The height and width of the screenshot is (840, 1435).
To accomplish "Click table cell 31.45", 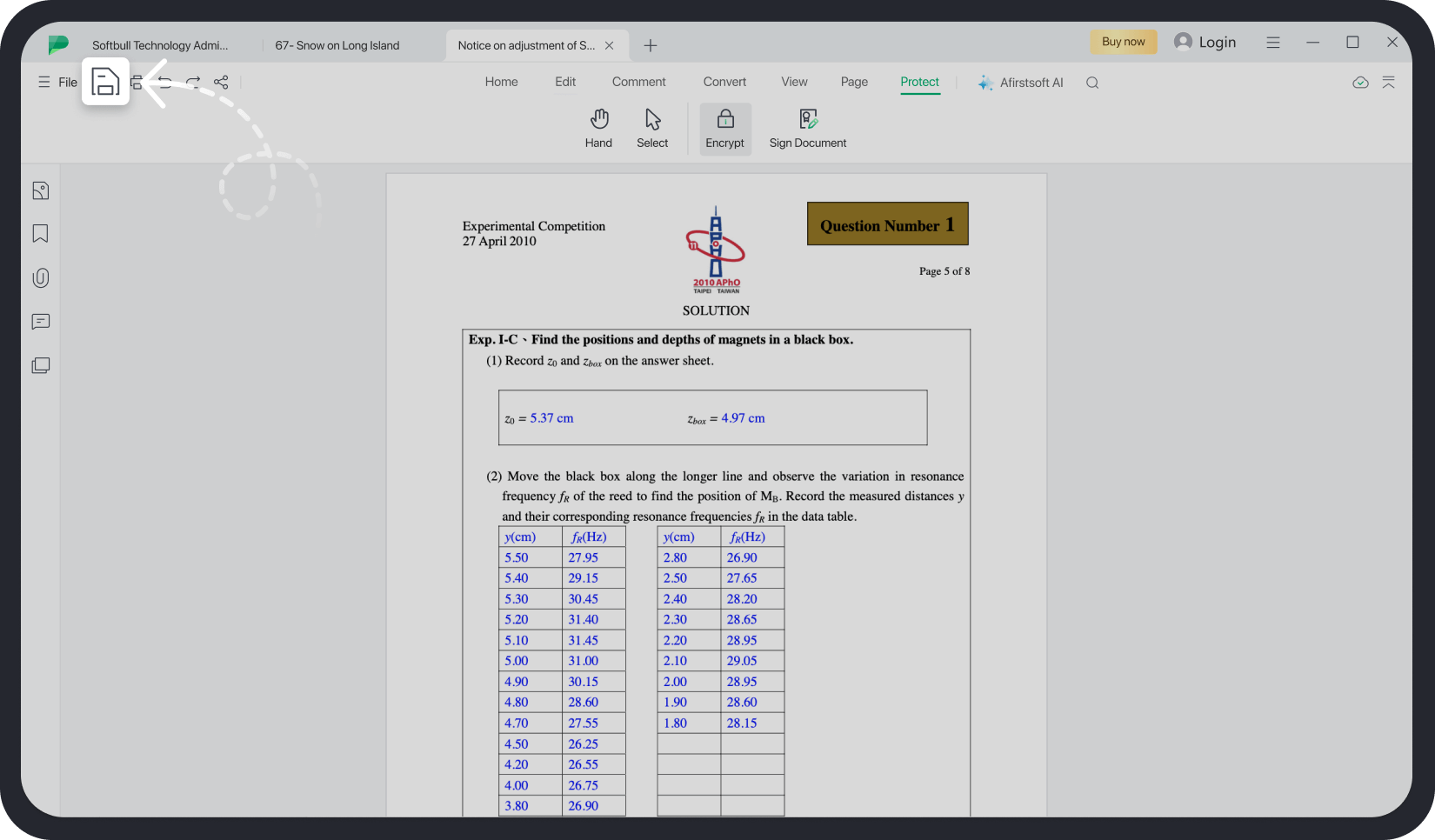I will click(594, 640).
